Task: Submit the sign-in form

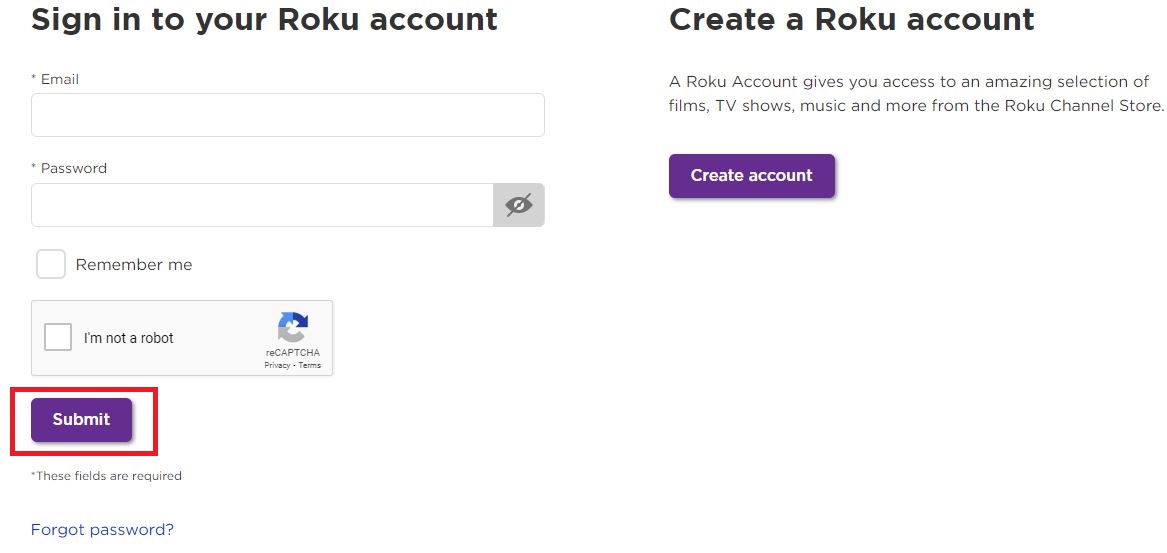Action: tap(81, 420)
